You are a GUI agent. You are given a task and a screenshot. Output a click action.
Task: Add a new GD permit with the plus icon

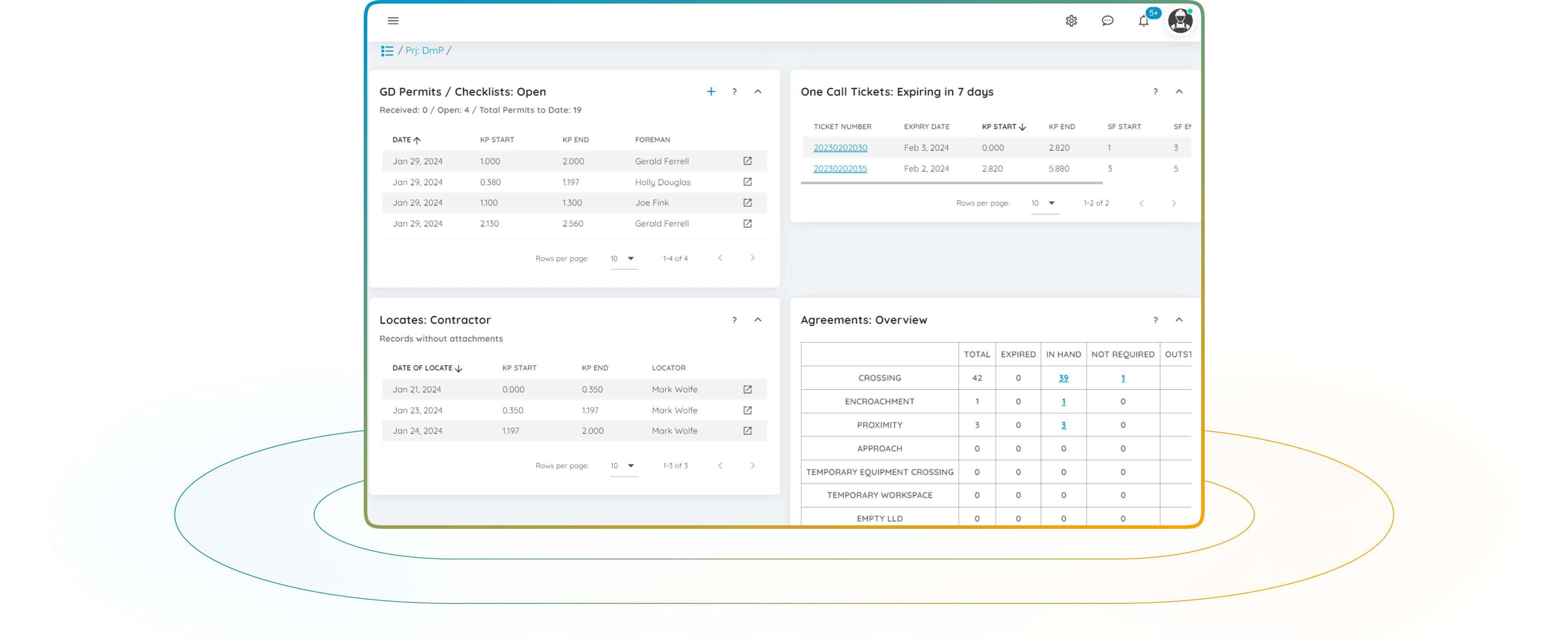[x=710, y=91]
